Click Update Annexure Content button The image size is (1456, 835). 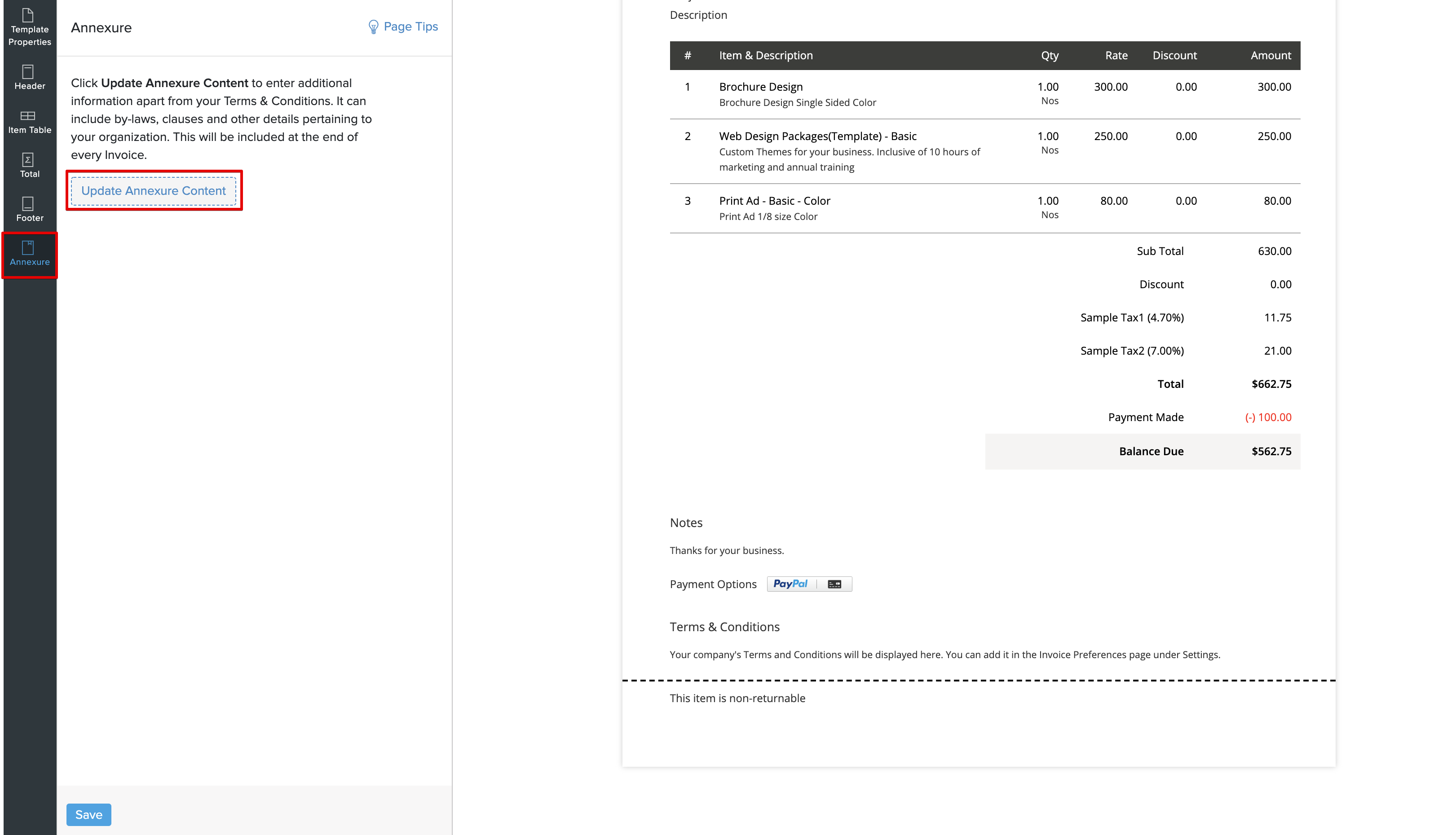point(153,191)
